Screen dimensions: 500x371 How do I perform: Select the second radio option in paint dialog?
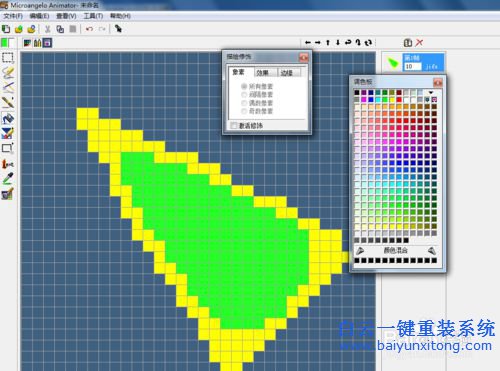tap(244, 95)
